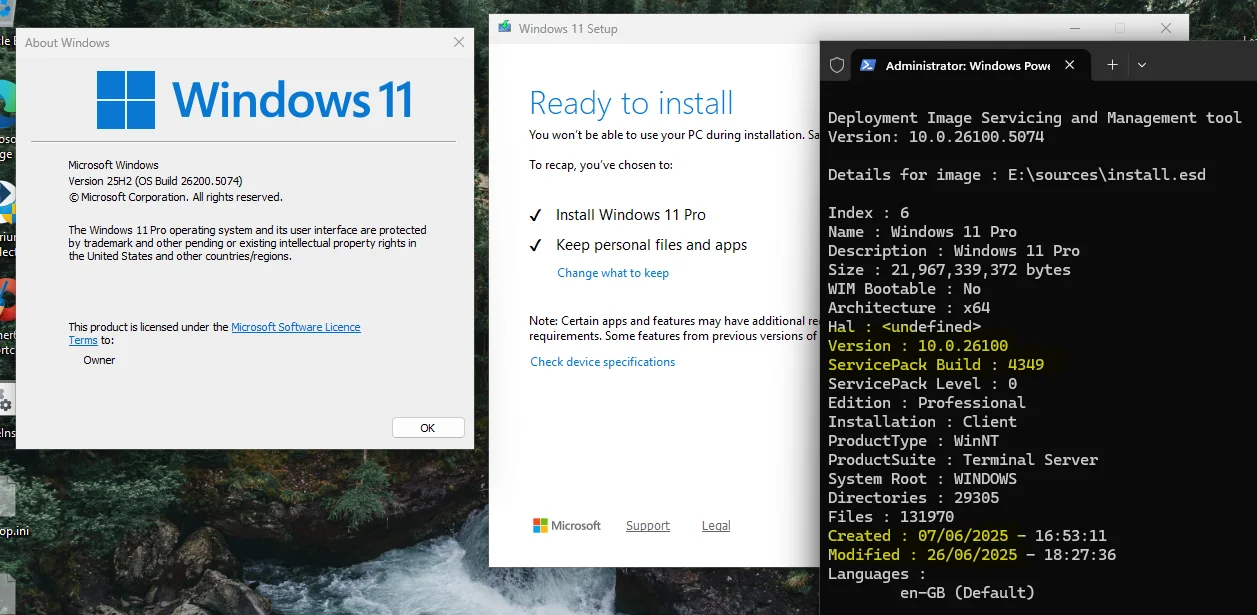This screenshot has width=1257, height=615.
Task: Click the Change what to keep link
Action: point(613,273)
